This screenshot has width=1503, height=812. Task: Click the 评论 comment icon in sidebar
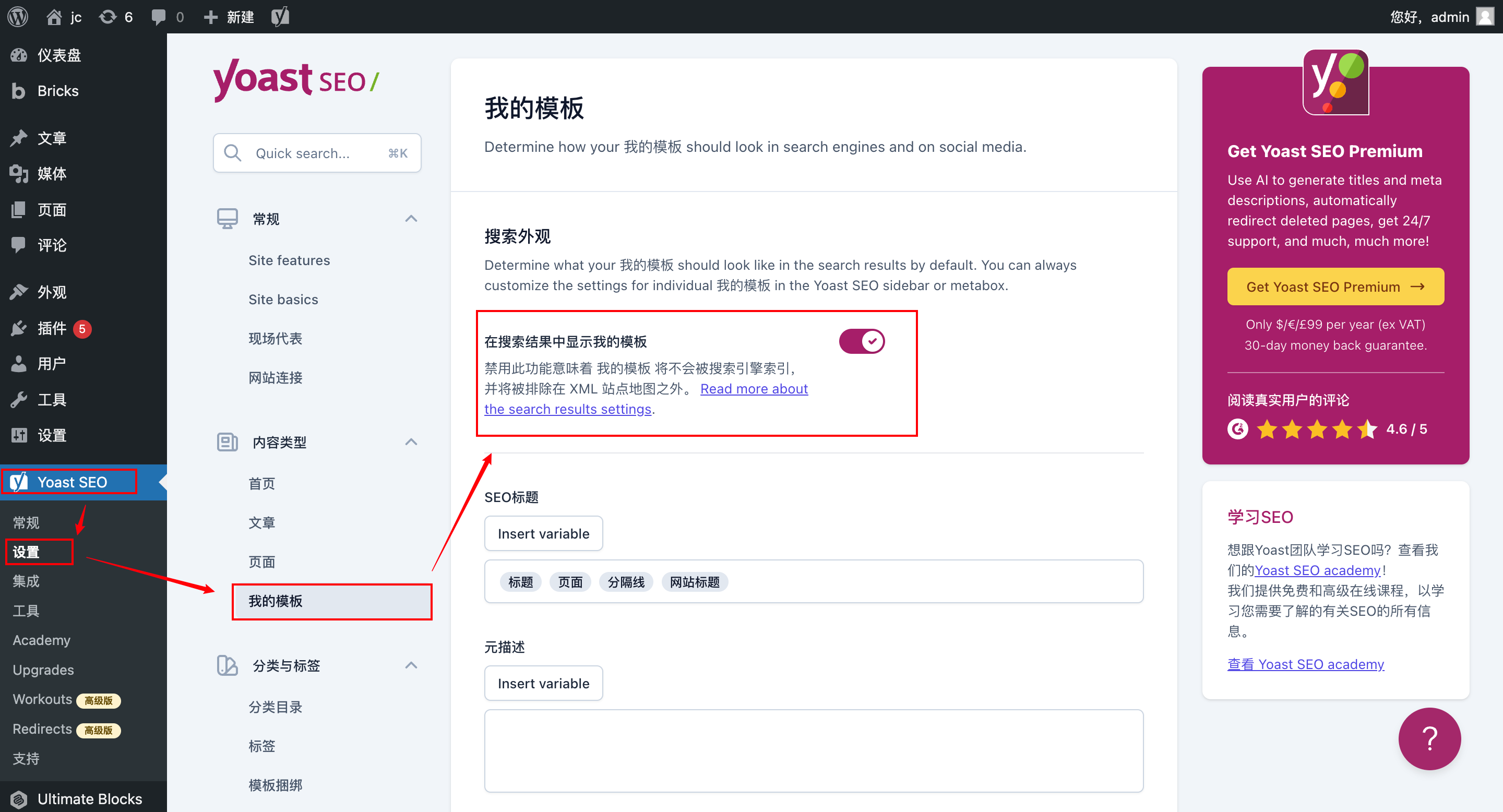coord(19,245)
